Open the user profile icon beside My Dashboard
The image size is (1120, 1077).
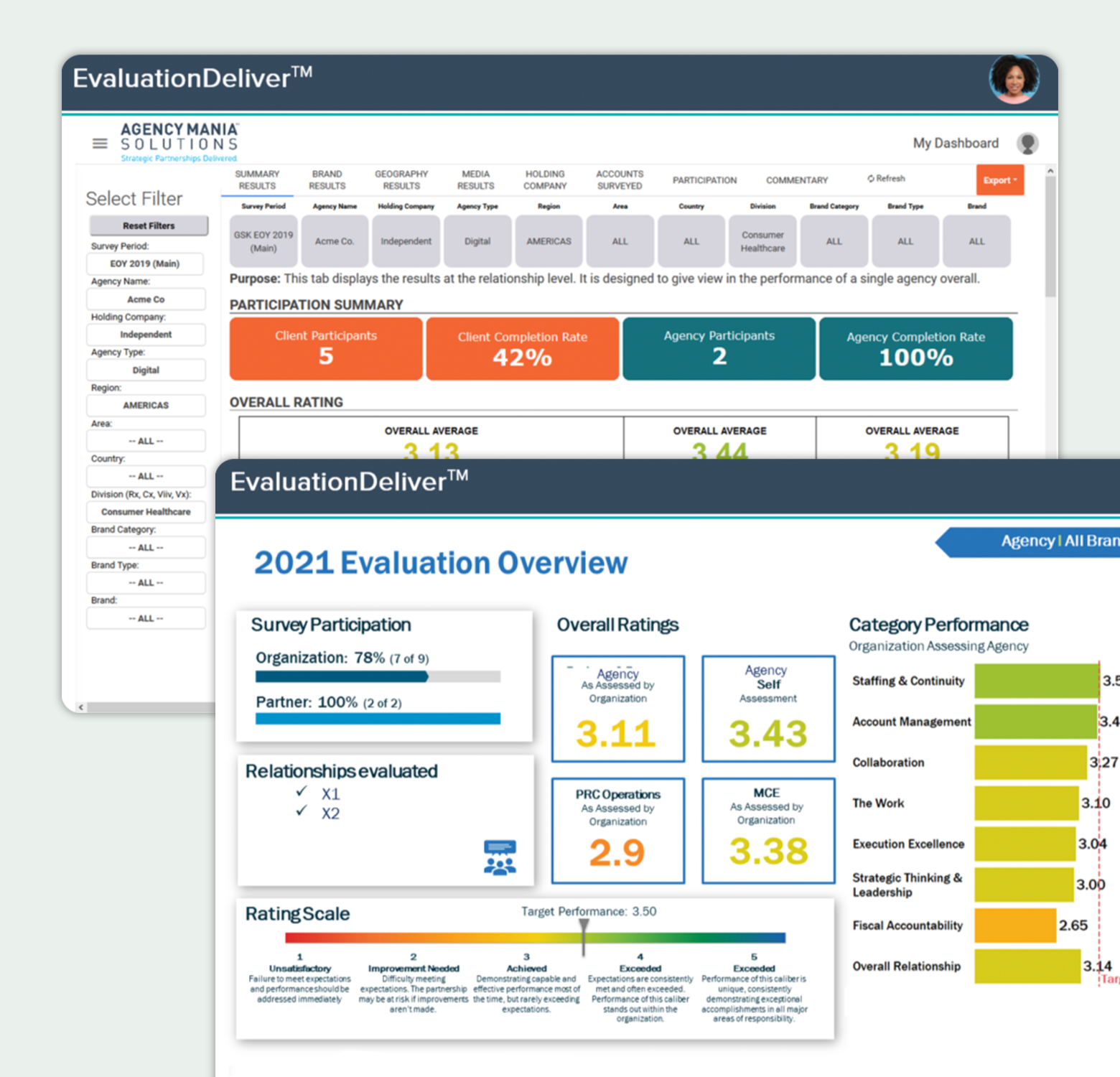1028,143
